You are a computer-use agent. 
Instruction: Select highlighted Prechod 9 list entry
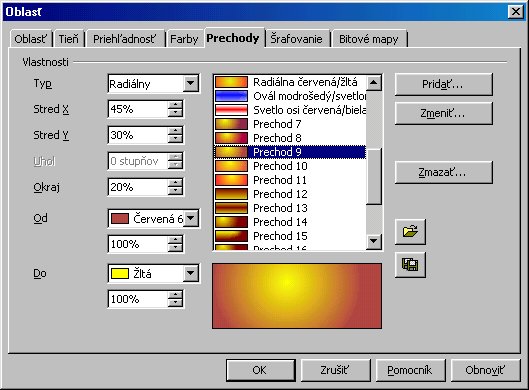click(x=290, y=152)
